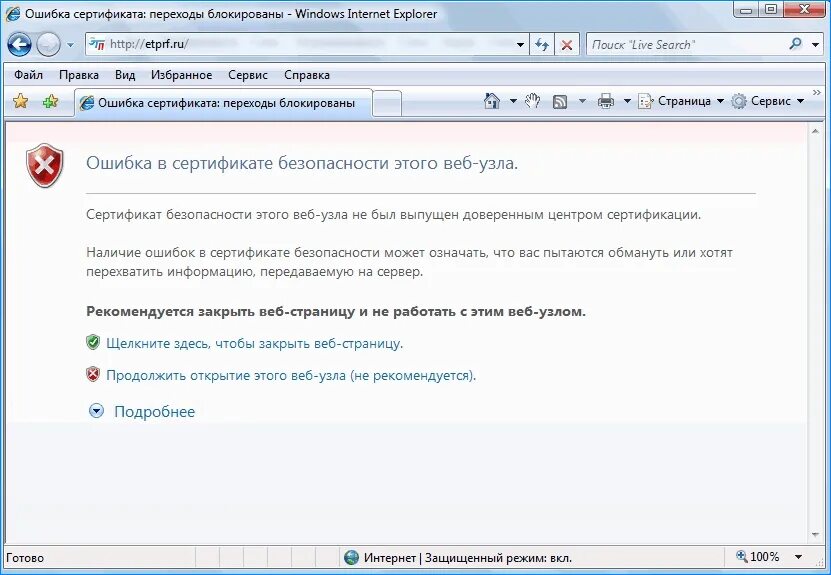
Task: Click the Back navigation arrow button
Action: click(19, 45)
